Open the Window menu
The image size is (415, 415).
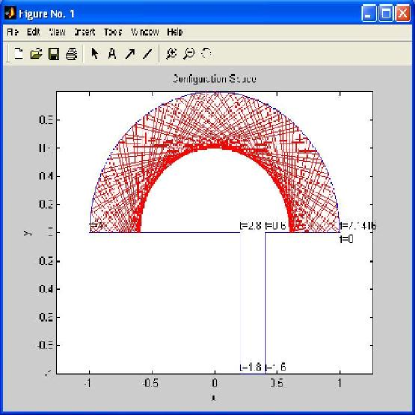pyautogui.click(x=145, y=32)
